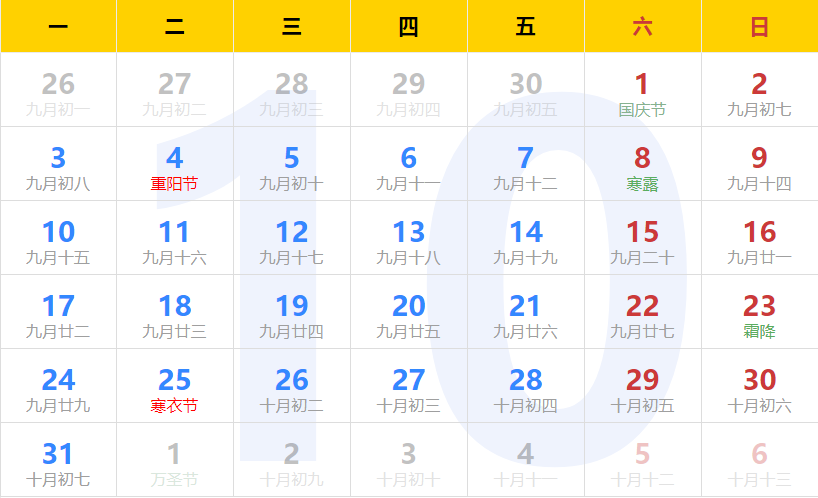Click grayed September 26 九月初一 cell
Image resolution: width=818 pixels, height=498 pixels.
[58, 92]
